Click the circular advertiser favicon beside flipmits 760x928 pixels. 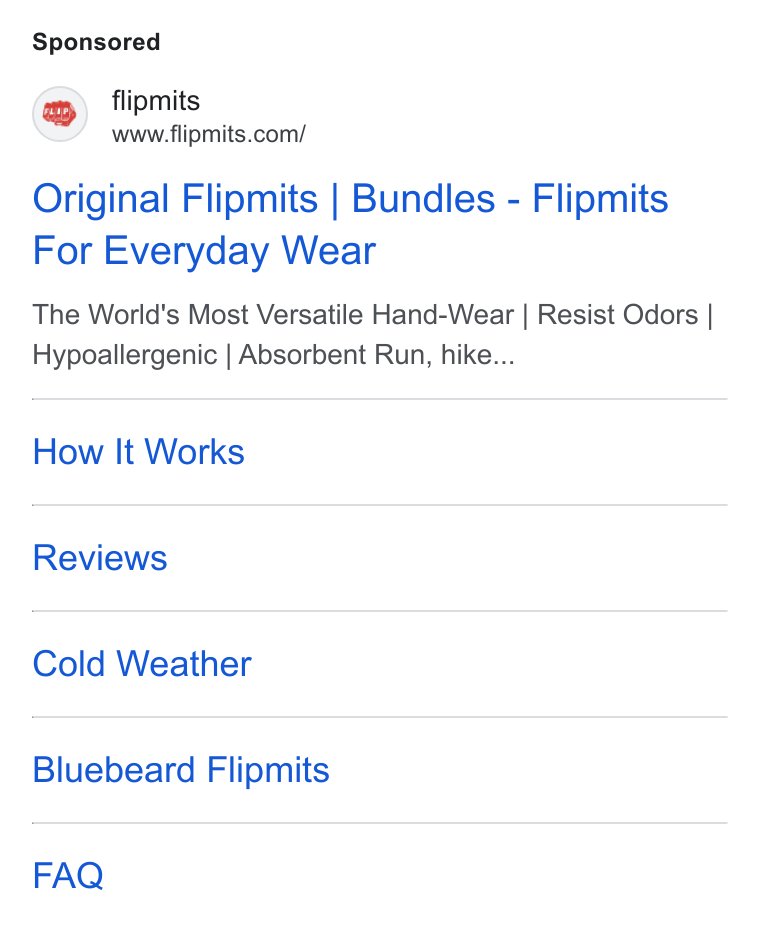[60, 114]
